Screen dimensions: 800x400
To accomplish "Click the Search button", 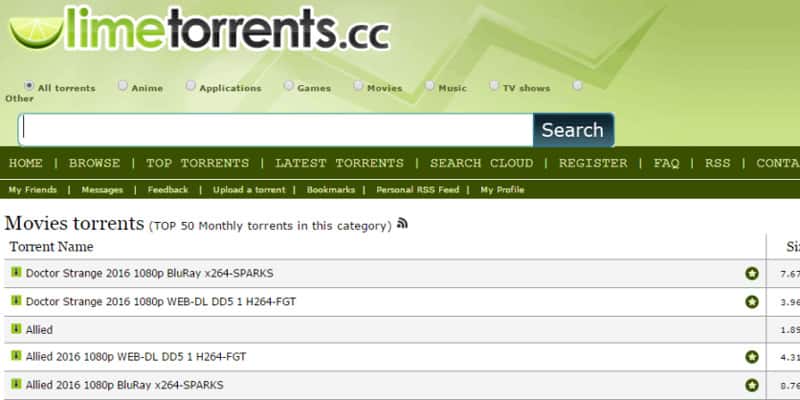I will (573, 130).
